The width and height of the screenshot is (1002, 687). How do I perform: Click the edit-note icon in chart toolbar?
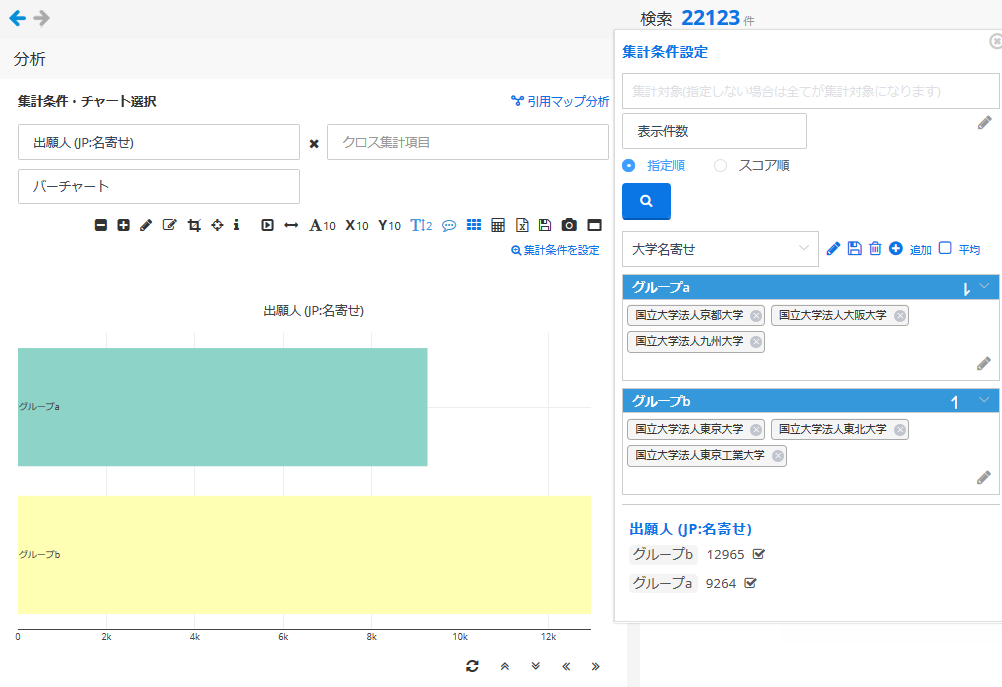(x=169, y=225)
